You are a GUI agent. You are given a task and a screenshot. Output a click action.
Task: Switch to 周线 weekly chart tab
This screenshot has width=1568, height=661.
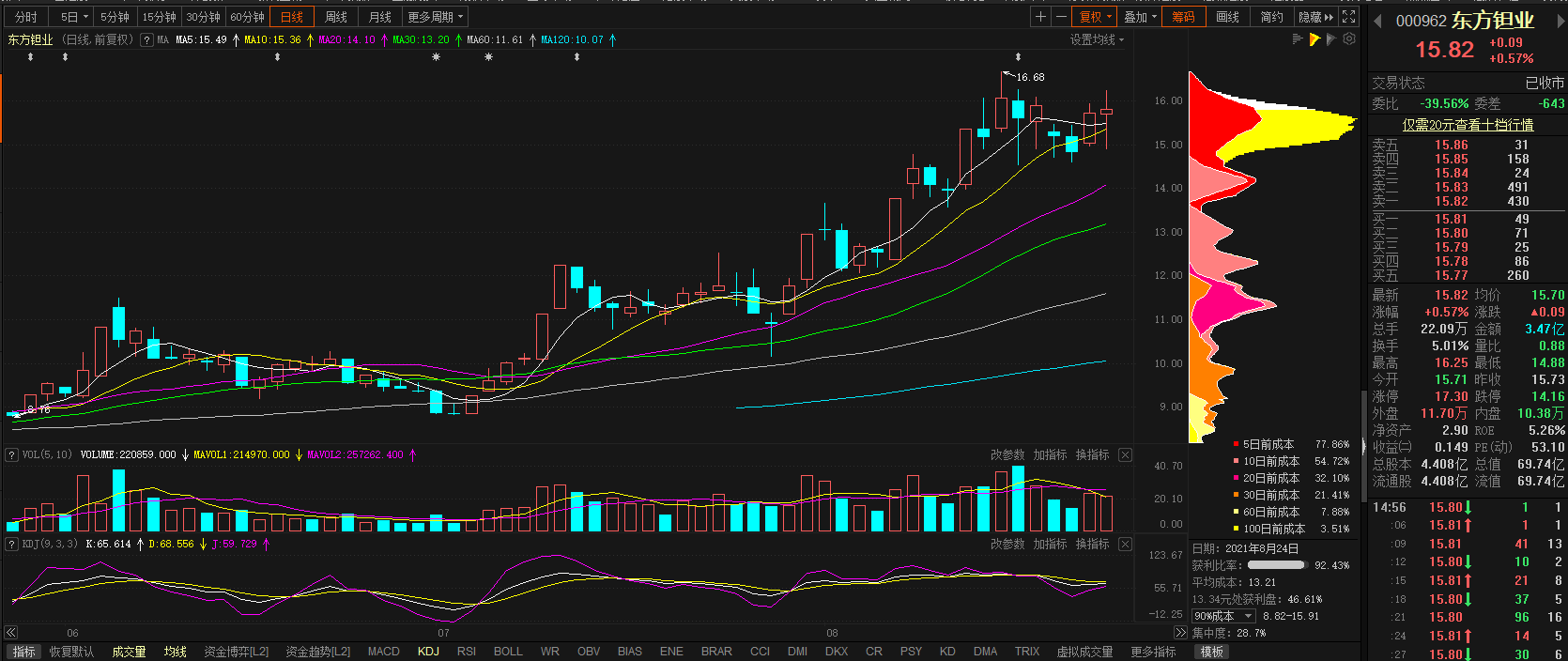(335, 17)
